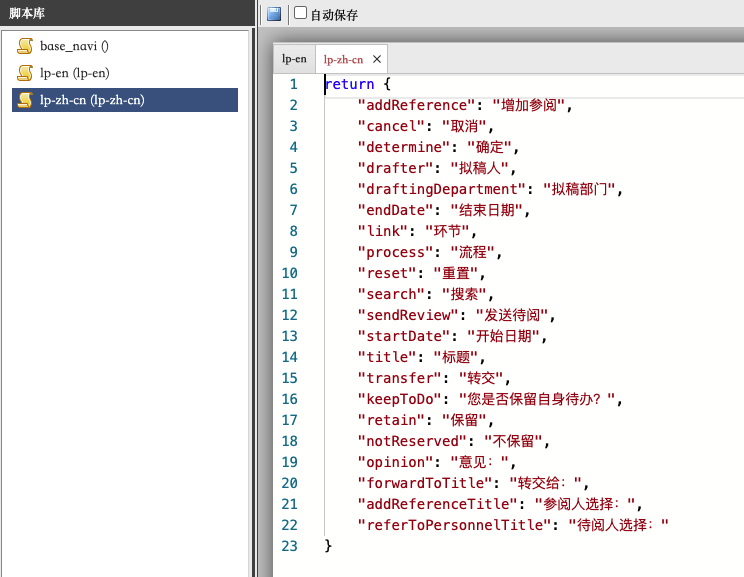Click line number 23 in gutter
Image resolution: width=744 pixels, height=577 pixels.
[289, 546]
